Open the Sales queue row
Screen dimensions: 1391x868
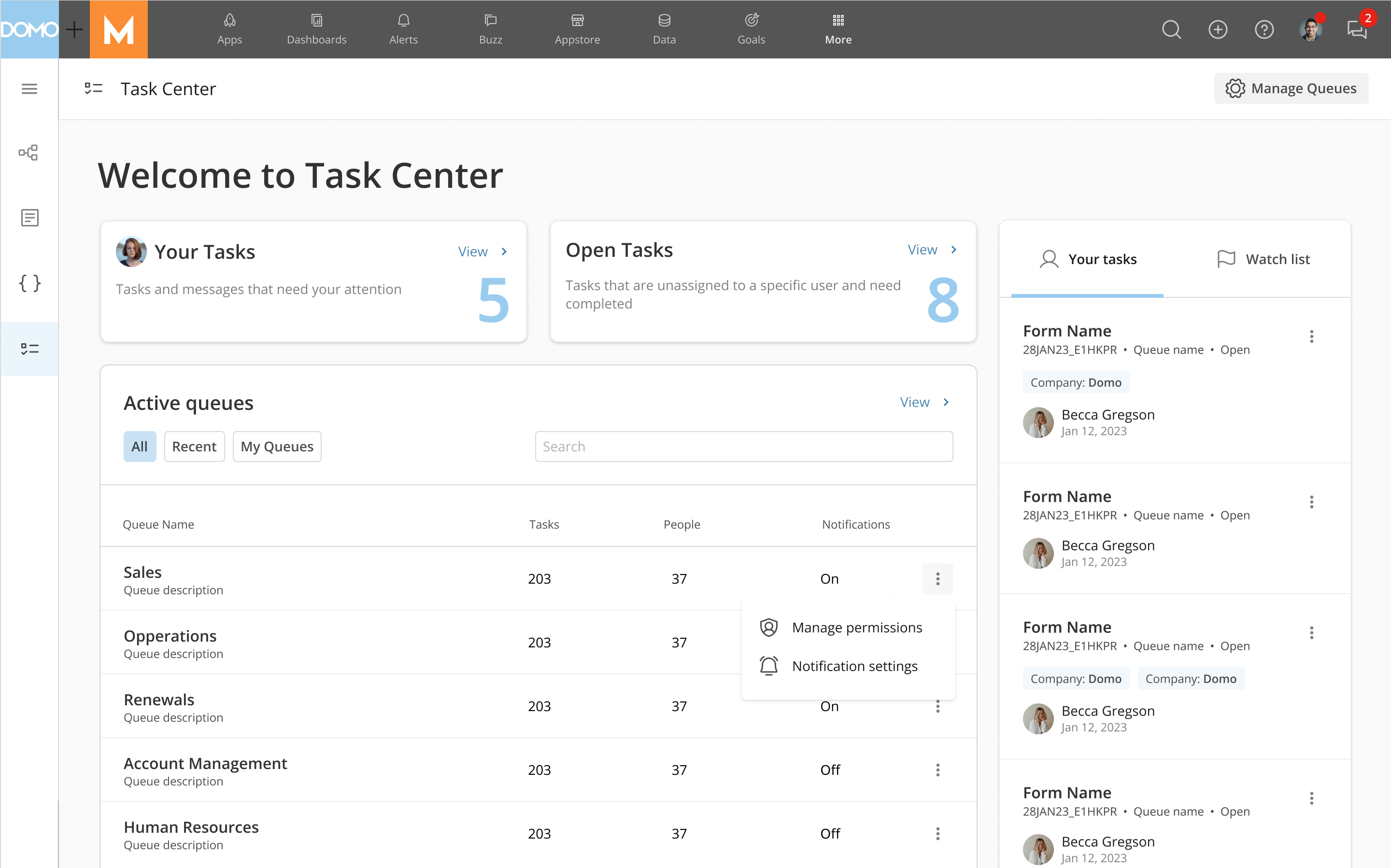(538, 579)
